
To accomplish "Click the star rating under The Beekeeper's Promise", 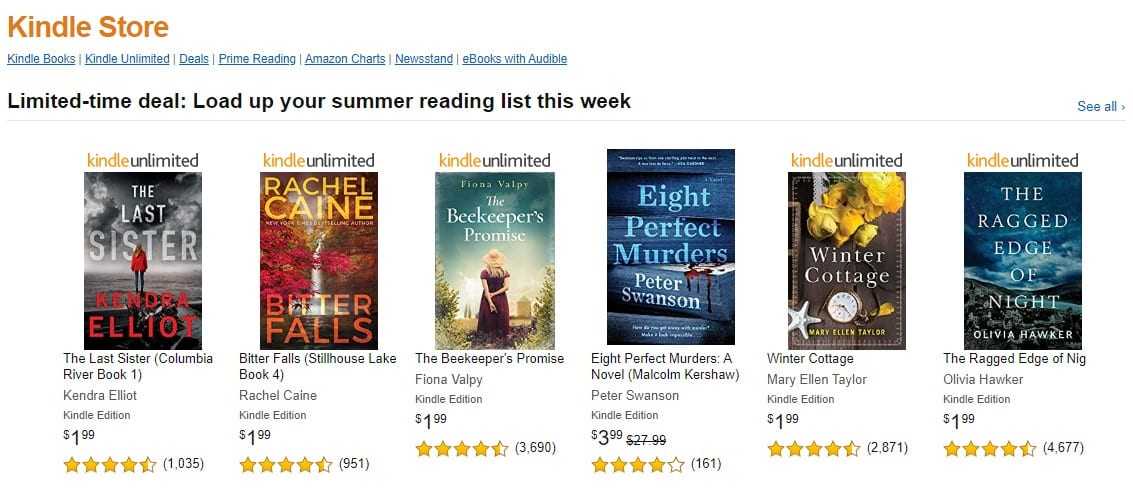I will point(462,448).
